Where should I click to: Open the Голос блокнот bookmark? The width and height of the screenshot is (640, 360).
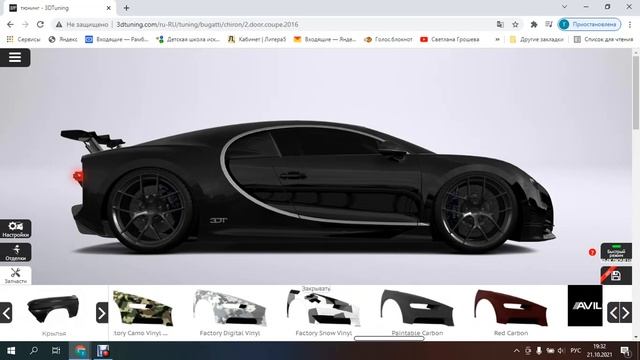point(388,40)
